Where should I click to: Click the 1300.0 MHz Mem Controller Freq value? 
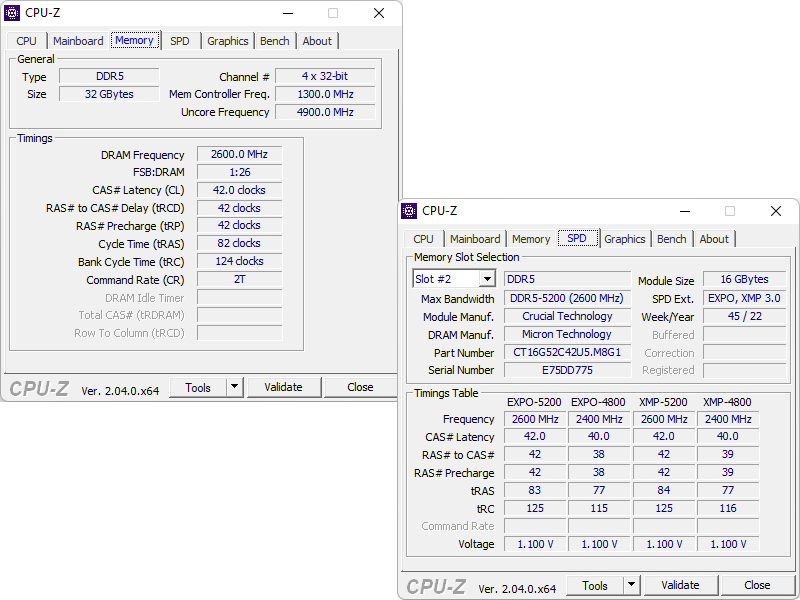325,94
